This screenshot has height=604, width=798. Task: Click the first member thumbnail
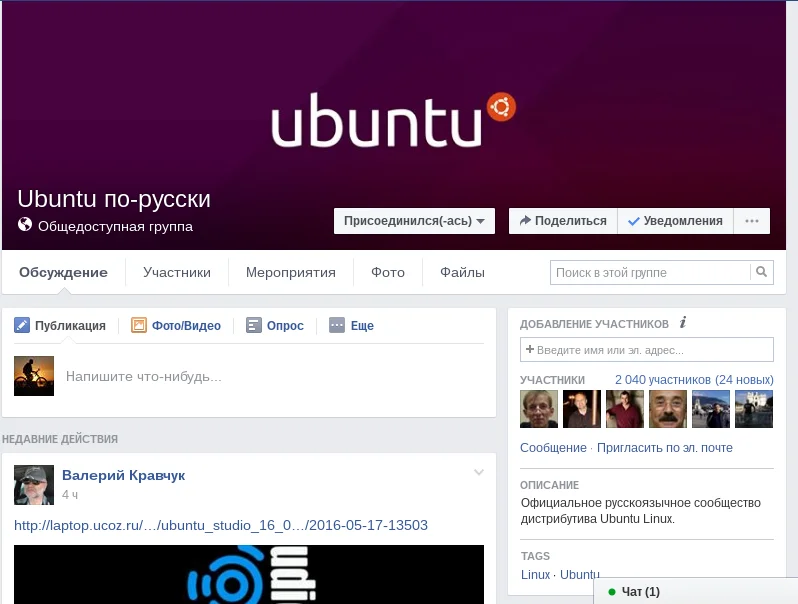[539, 409]
